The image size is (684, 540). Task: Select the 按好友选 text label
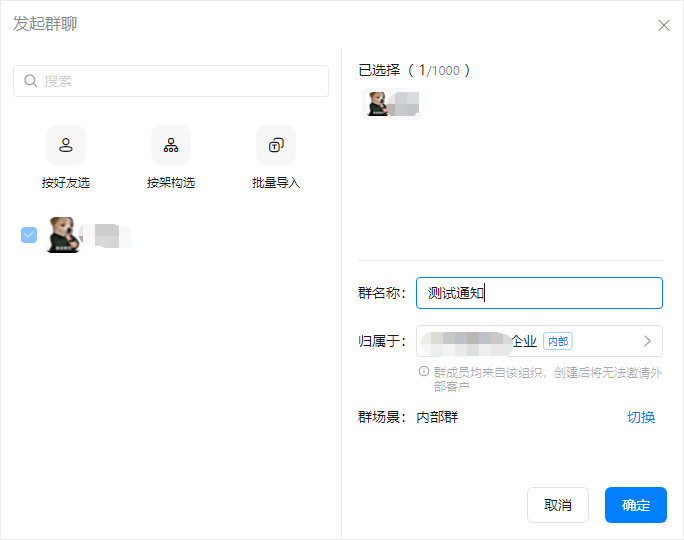[x=66, y=183]
